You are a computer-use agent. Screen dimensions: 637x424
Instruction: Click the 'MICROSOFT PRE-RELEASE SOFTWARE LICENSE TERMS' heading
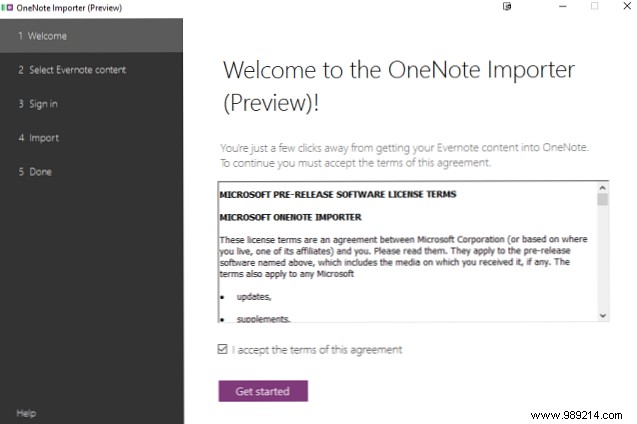(x=338, y=195)
